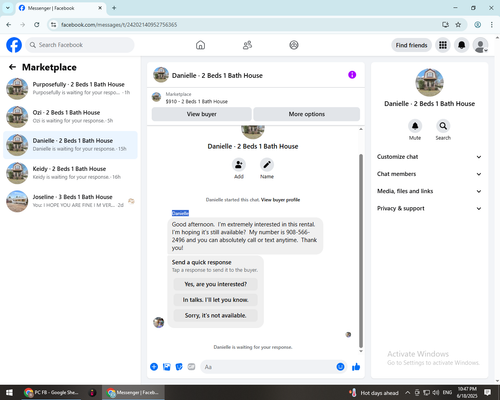Viewport: 500px width, 400px height.
Task: Click the View buyer button
Action: click(x=202, y=114)
